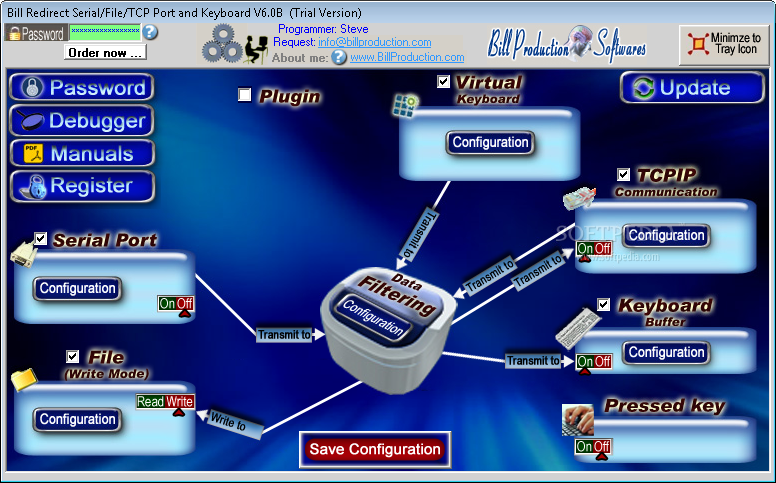Click the Order now button
Image resolution: width=776 pixels, height=483 pixels.
[x=105, y=52]
